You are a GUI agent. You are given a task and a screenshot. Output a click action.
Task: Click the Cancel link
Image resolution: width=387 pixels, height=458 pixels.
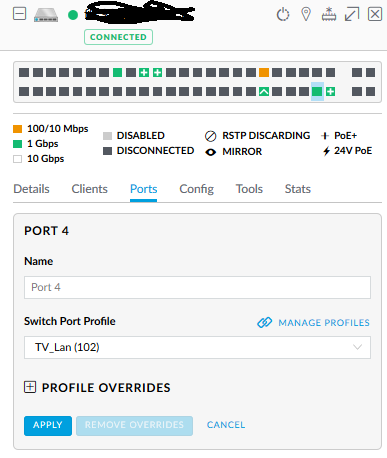[x=226, y=425]
